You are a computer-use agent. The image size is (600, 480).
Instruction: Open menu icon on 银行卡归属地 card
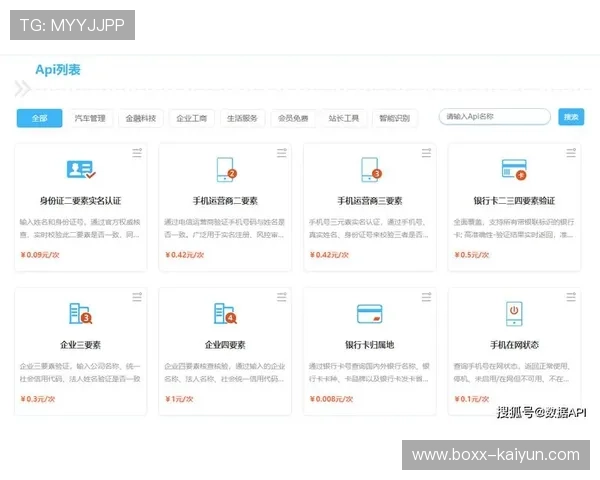coord(426,297)
